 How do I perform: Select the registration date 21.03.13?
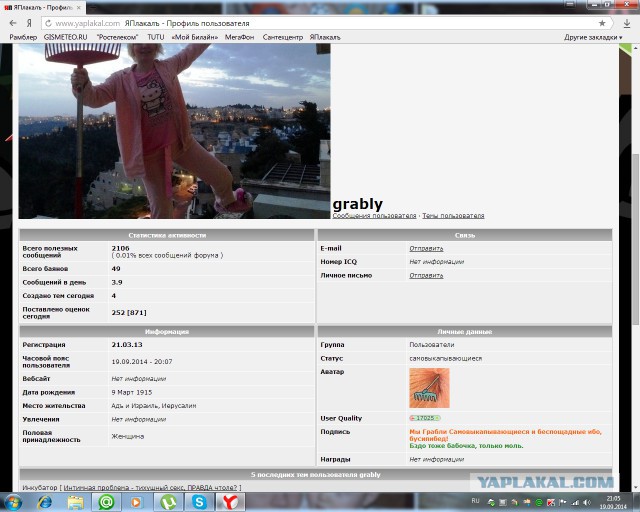(x=127, y=345)
